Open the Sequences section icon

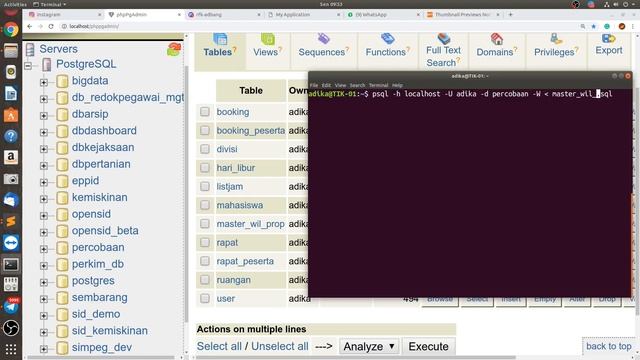click(324, 39)
